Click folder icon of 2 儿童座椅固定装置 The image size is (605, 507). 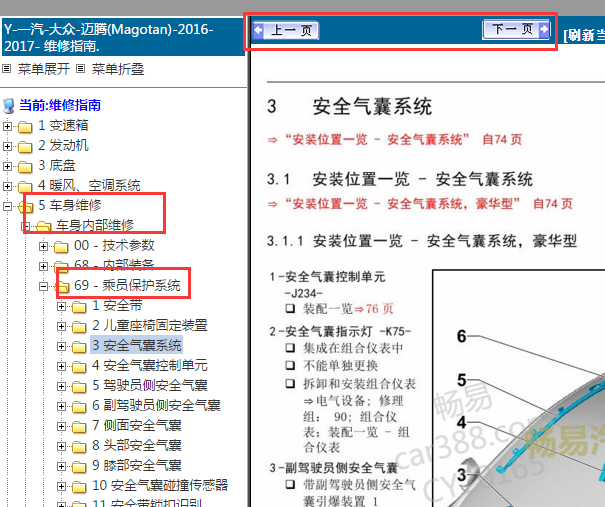coord(79,327)
